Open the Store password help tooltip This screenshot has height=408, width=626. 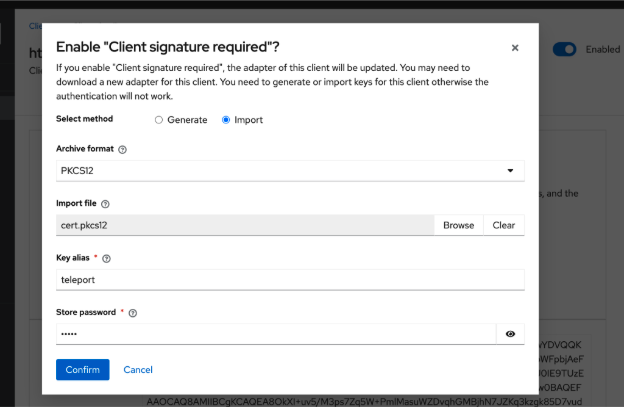point(132,313)
